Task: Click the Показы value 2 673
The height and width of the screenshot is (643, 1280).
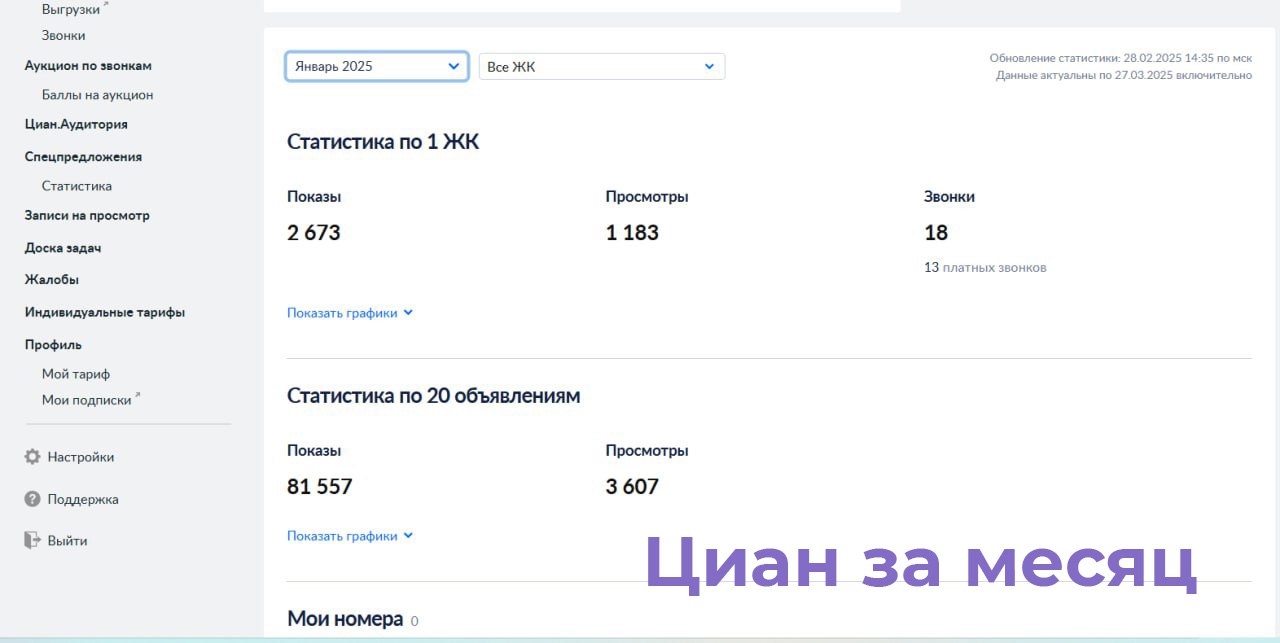Action: click(x=314, y=233)
